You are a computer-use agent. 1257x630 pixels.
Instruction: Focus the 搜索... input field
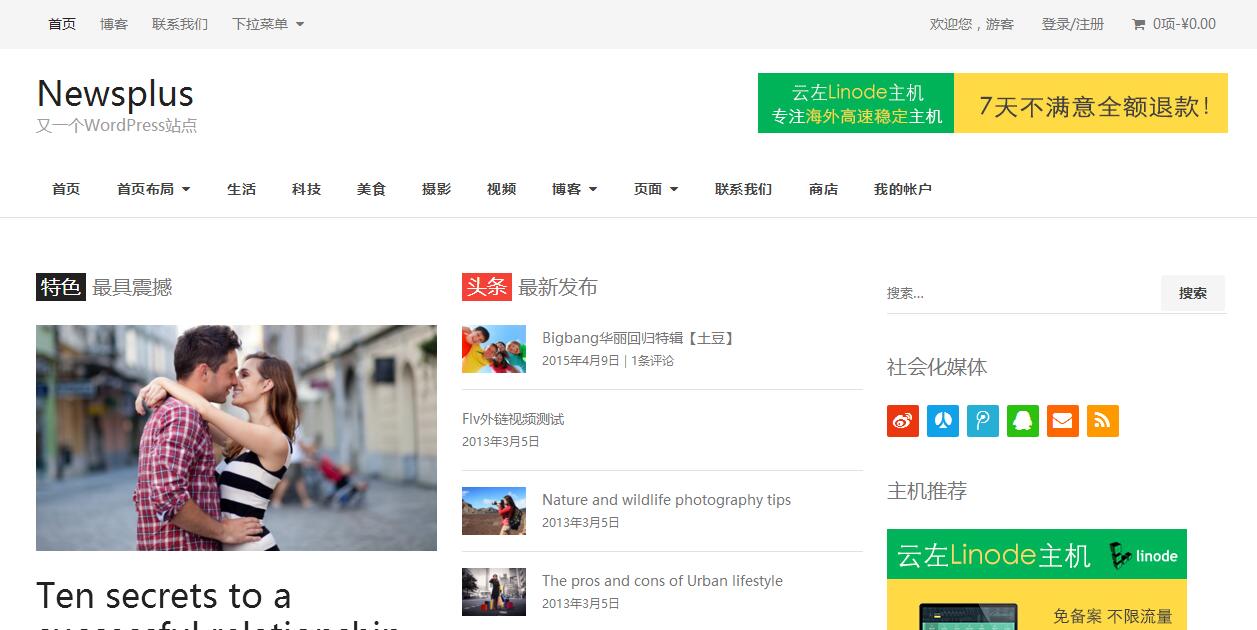pos(1023,293)
